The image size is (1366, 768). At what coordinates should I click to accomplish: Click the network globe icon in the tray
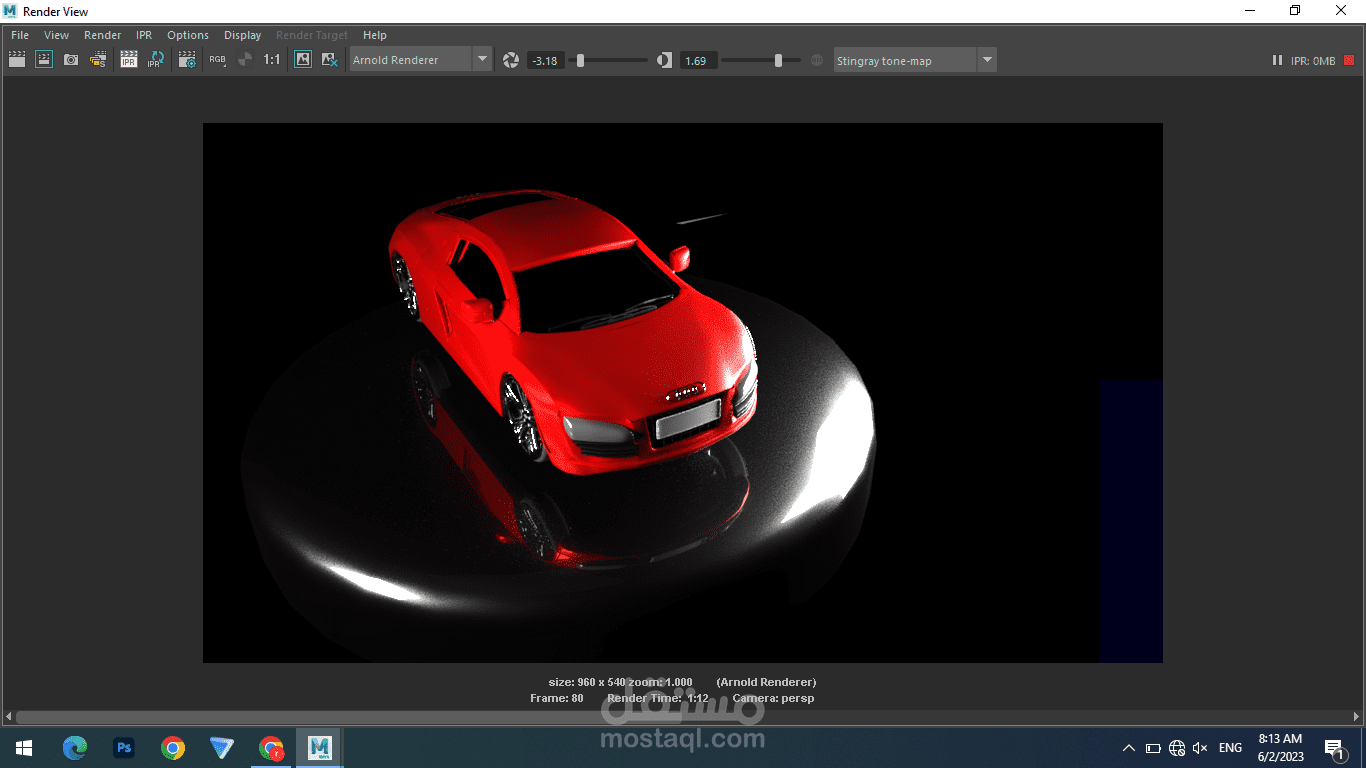click(1177, 748)
